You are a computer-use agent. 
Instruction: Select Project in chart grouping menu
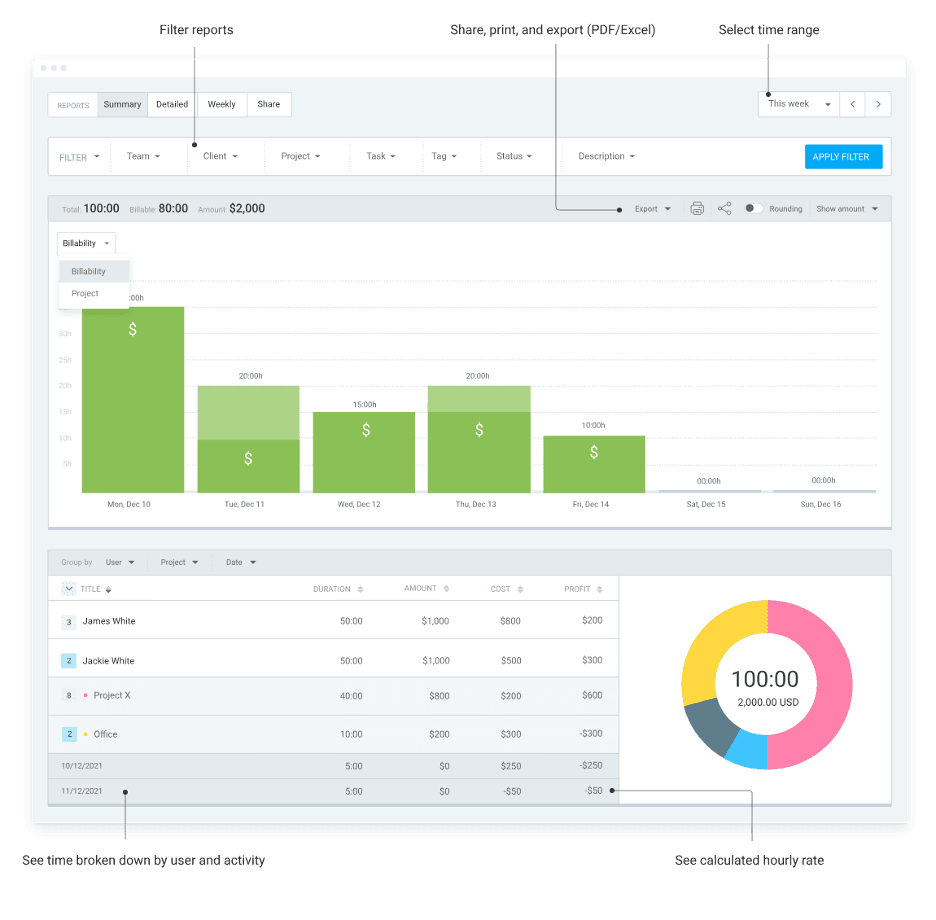(86, 294)
